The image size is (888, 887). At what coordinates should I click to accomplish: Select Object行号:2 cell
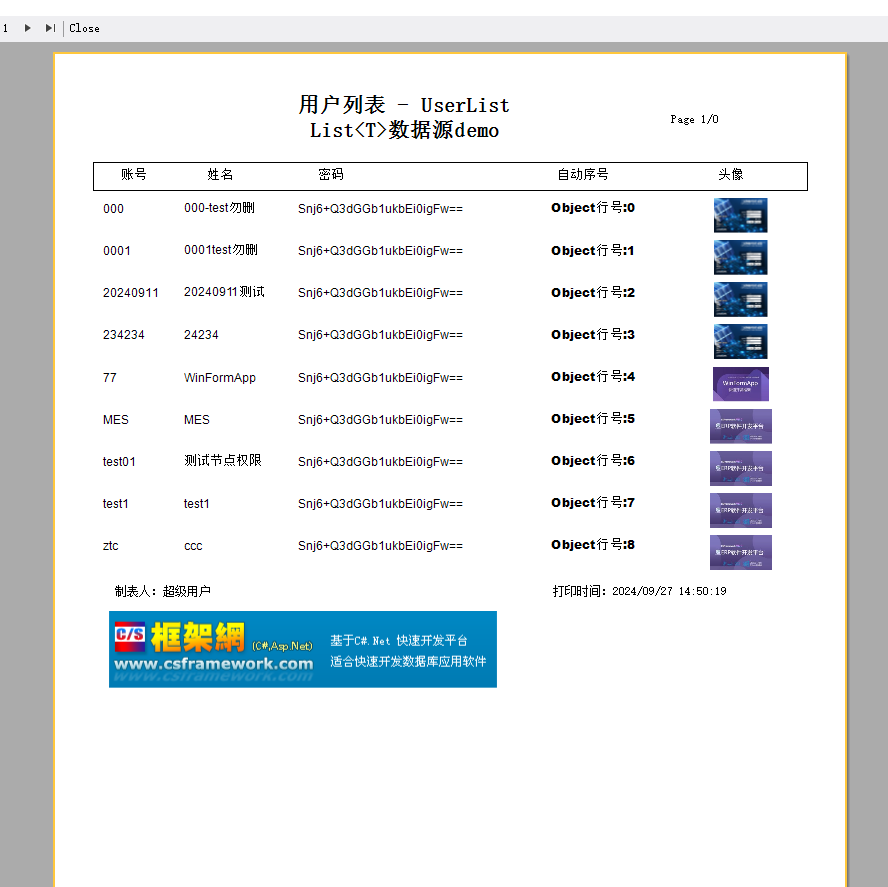[593, 292]
